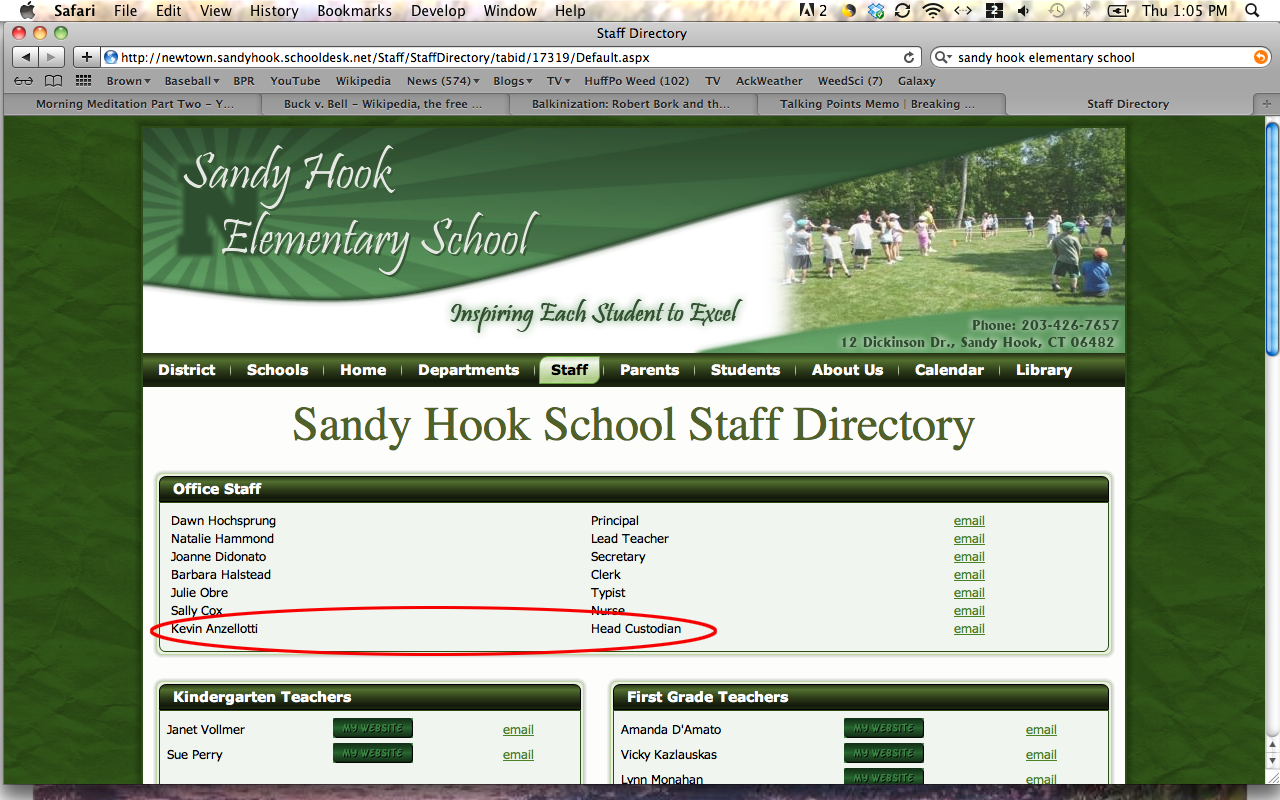Open AckWeather bookmark
Viewport: 1280px width, 800px height.
click(x=769, y=81)
